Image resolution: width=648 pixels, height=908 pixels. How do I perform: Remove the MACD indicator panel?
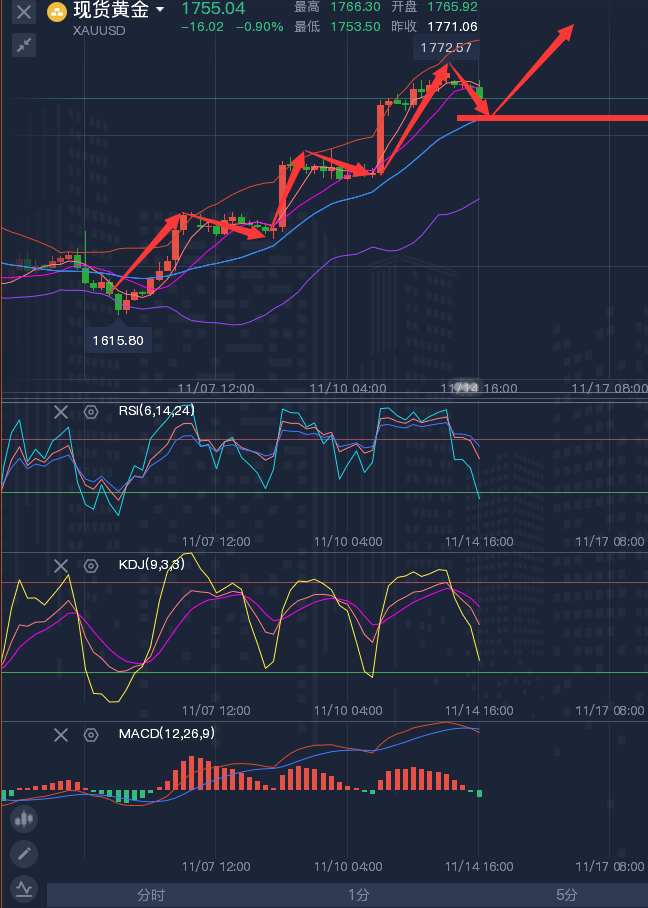click(61, 735)
